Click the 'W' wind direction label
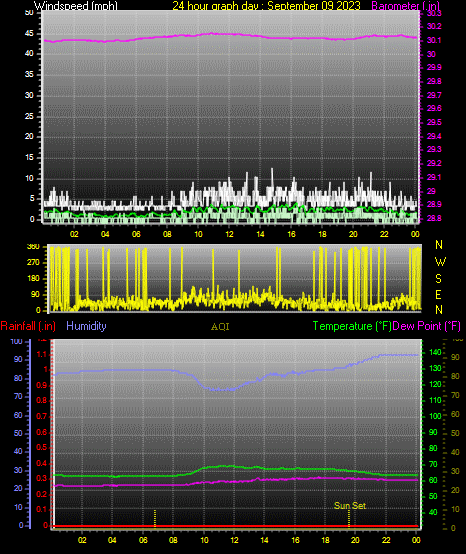 (440, 262)
